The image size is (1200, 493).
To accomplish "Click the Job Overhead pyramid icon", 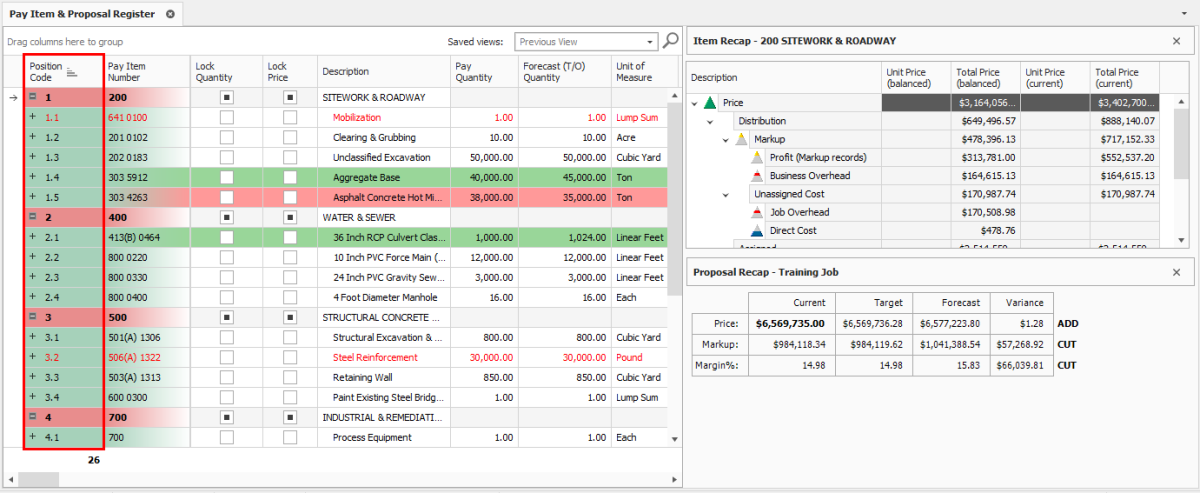I will click(x=757, y=212).
